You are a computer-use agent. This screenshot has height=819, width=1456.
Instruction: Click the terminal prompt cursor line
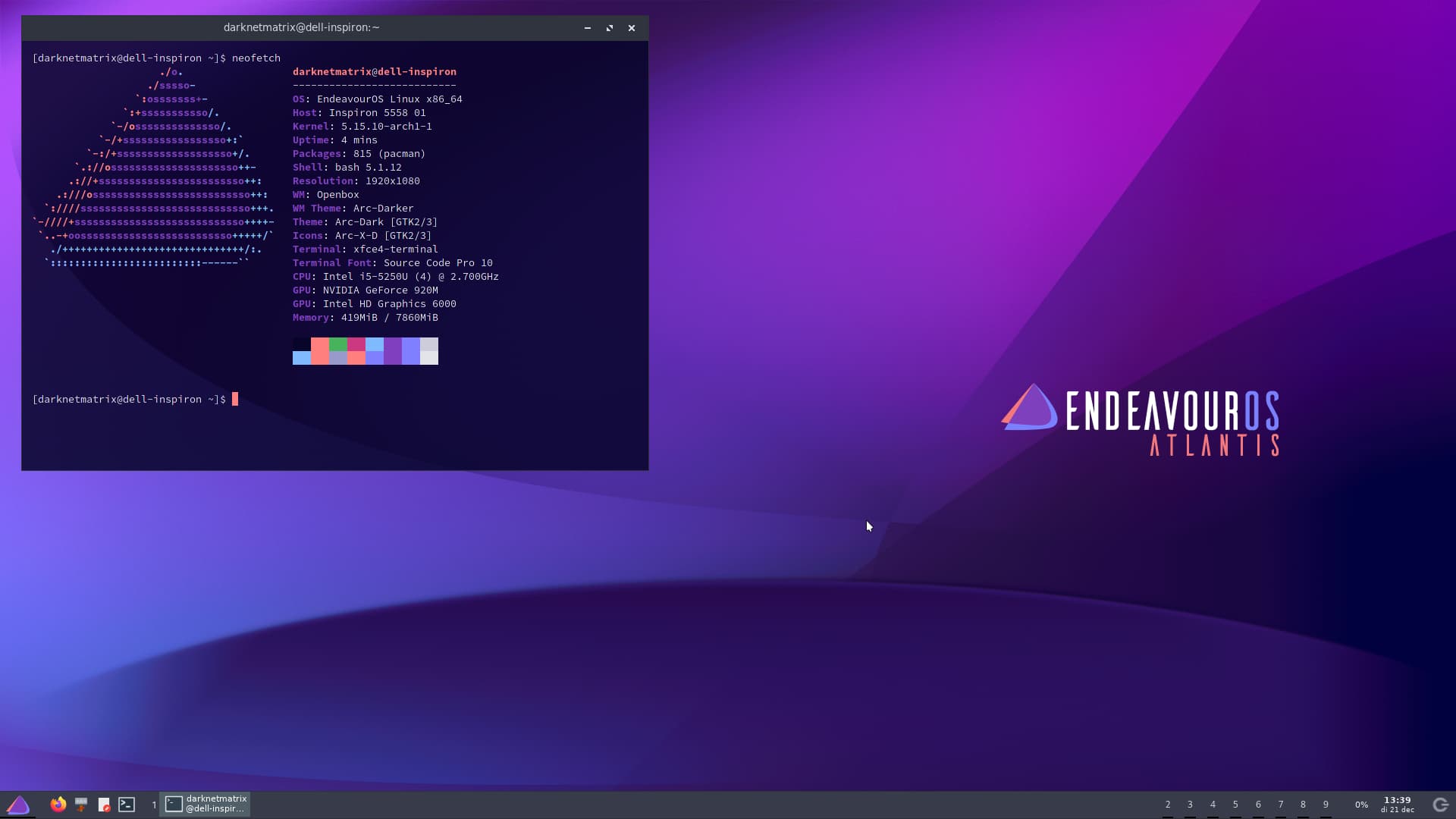234,399
